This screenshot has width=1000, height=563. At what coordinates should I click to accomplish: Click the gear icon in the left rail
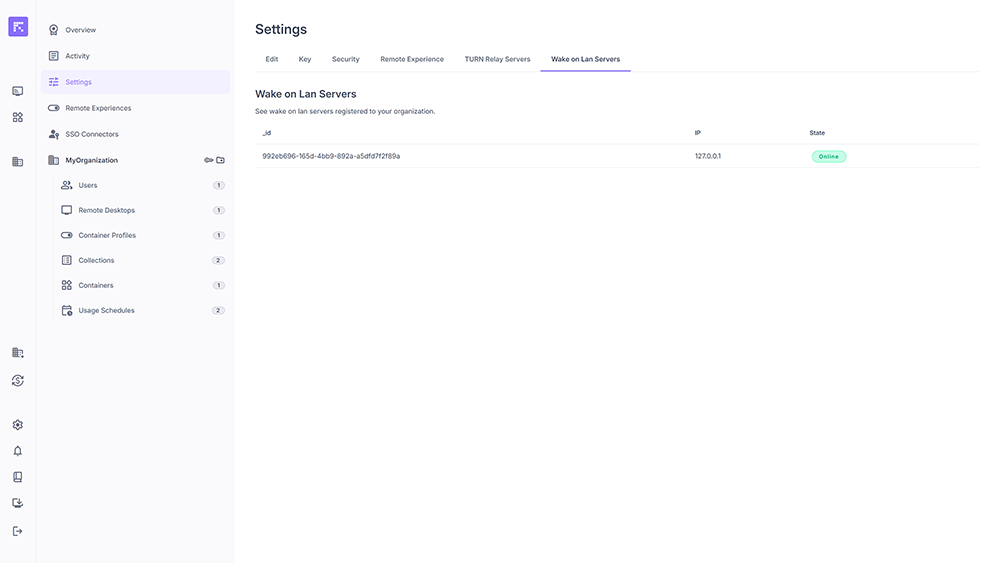pos(17,425)
